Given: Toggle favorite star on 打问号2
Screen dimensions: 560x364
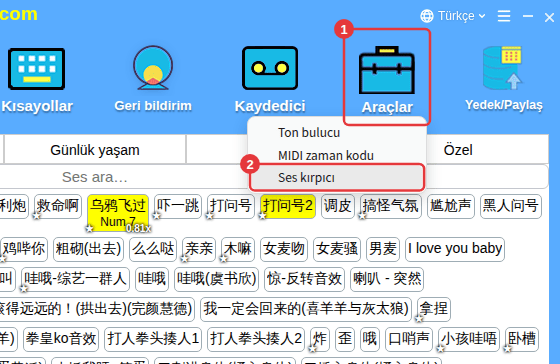Looking at the screenshot, I should [262, 215].
